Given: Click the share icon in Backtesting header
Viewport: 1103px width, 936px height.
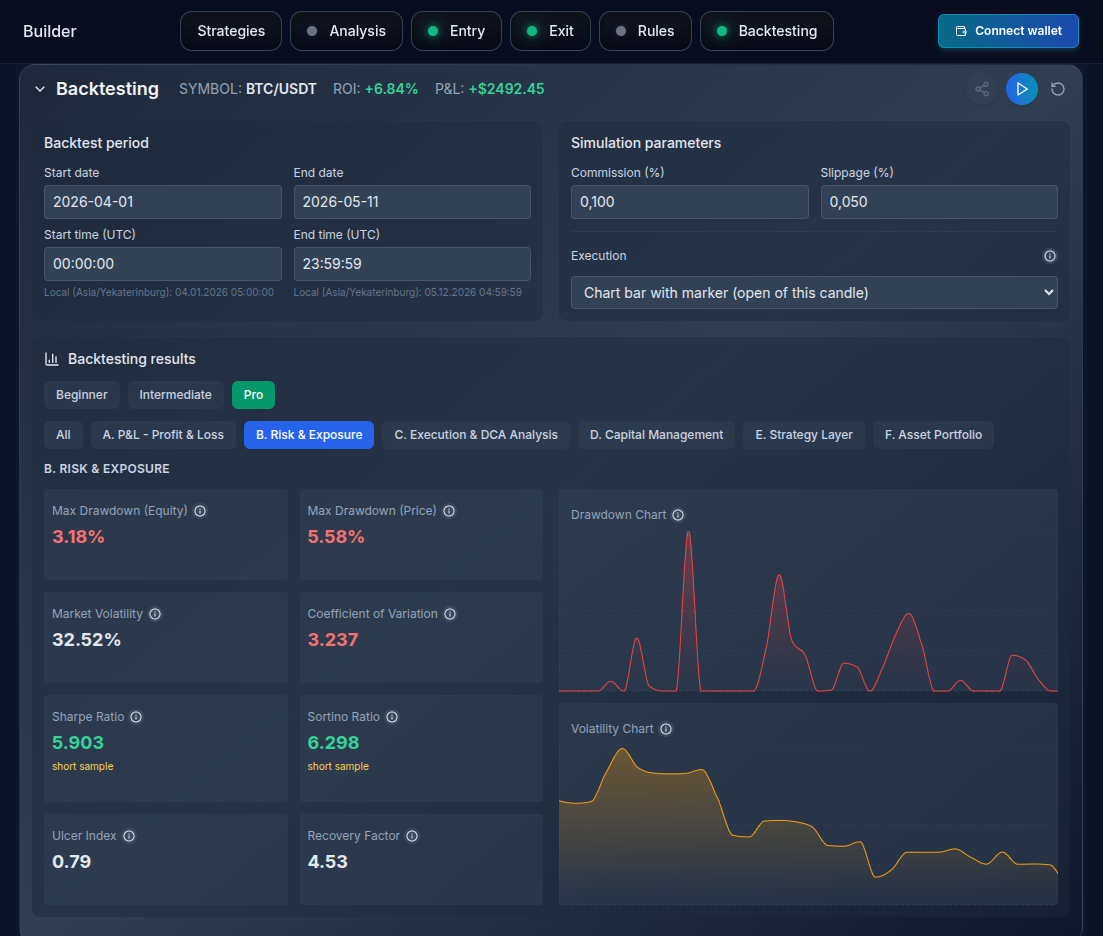Looking at the screenshot, I should click(x=982, y=89).
